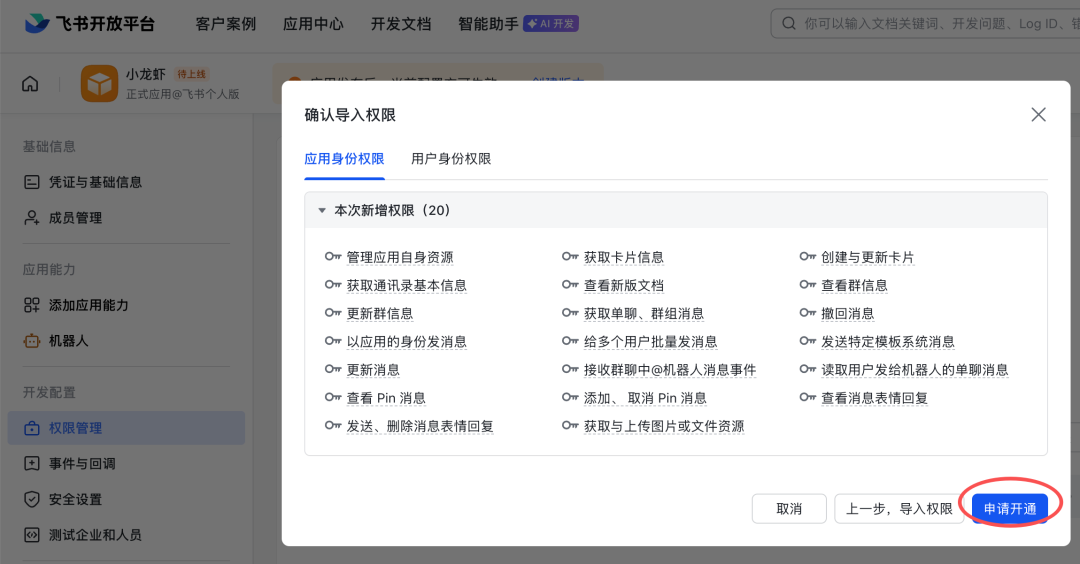This screenshot has height=564, width=1080.
Task: Click the 发送、删除消息表情回复 permission
Action: [x=420, y=427]
